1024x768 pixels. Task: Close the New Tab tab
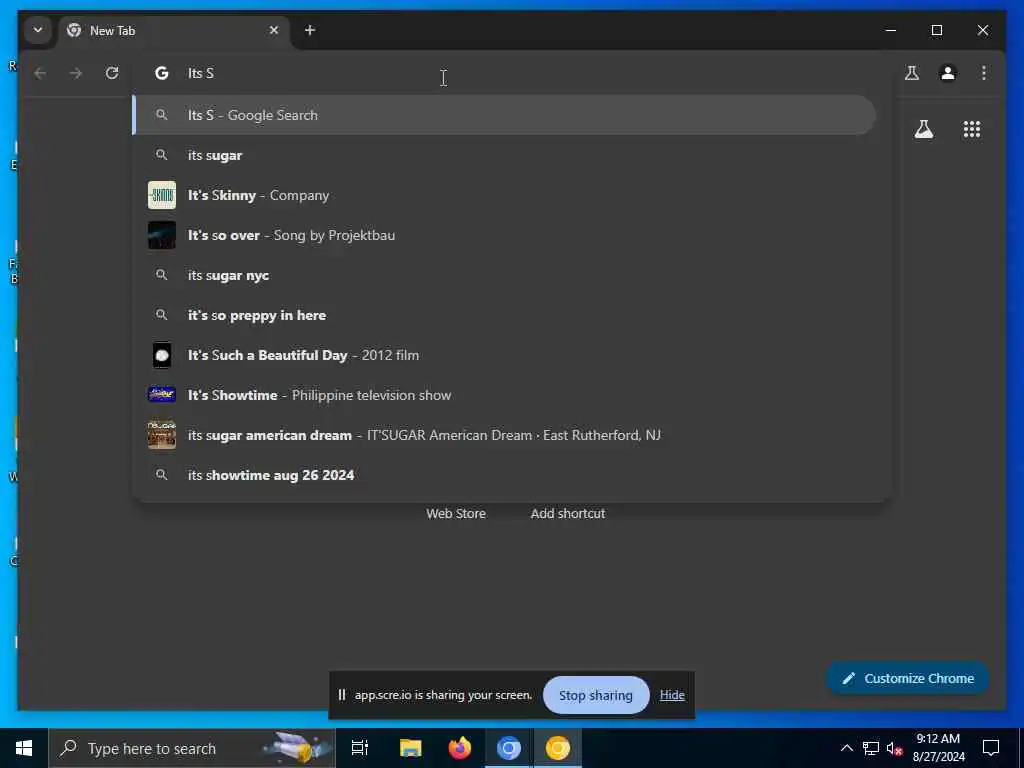[x=274, y=30]
